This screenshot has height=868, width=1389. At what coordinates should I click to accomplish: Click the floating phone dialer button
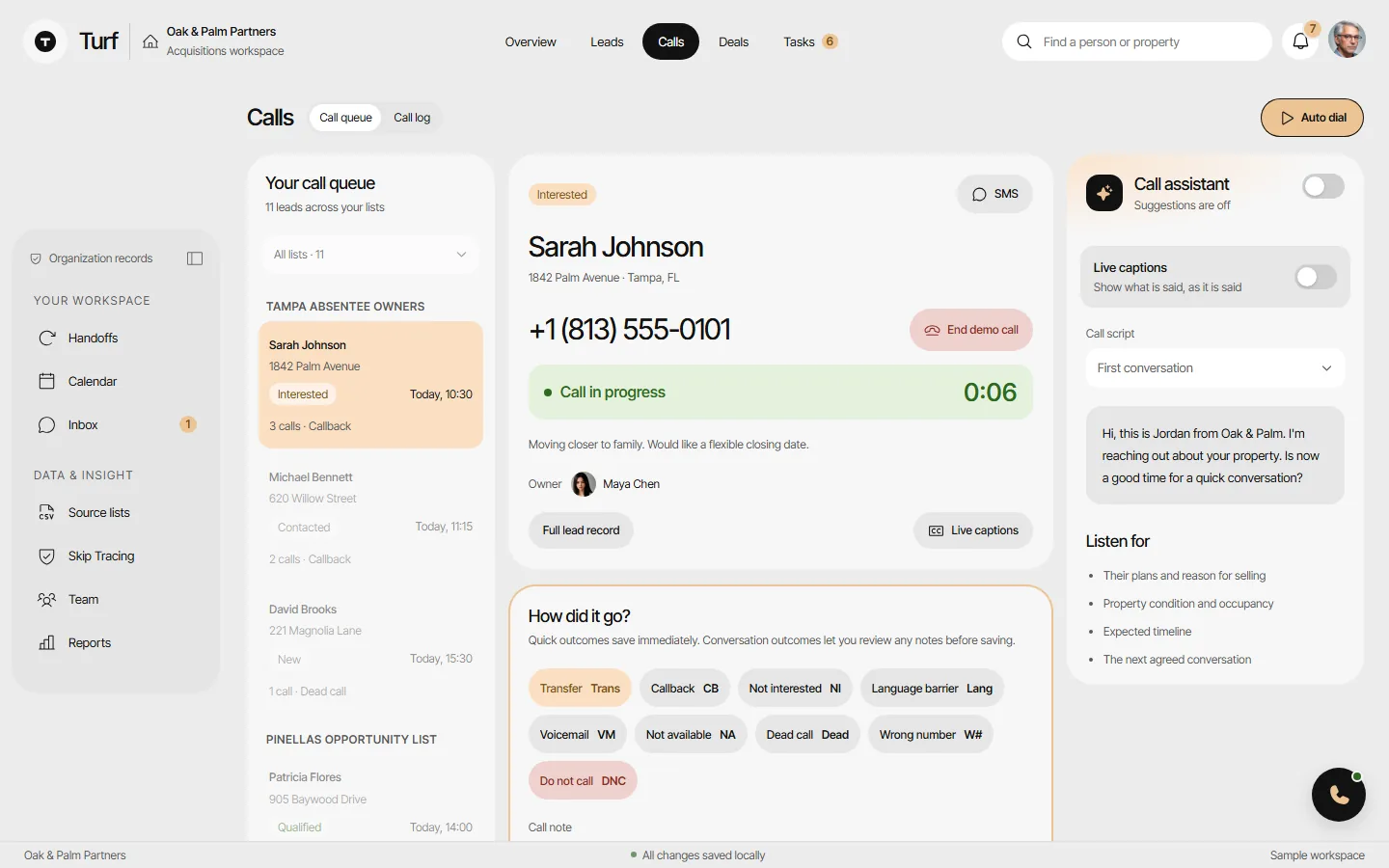[1339, 795]
